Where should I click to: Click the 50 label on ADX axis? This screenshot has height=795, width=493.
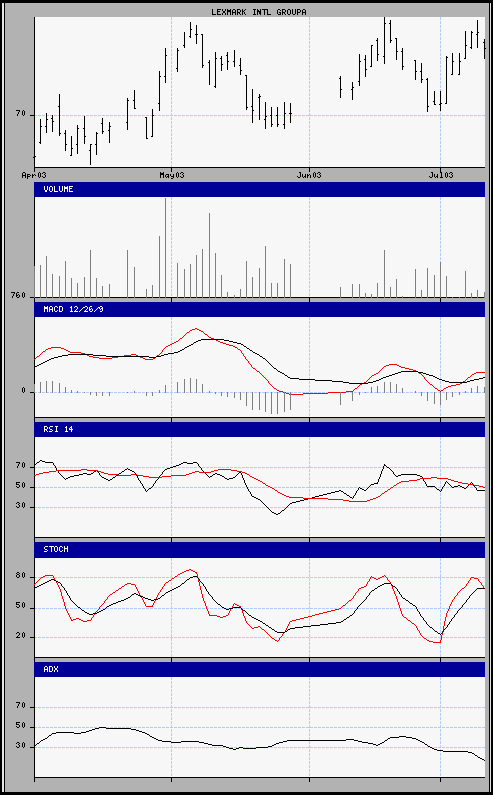pyautogui.click(x=21, y=726)
